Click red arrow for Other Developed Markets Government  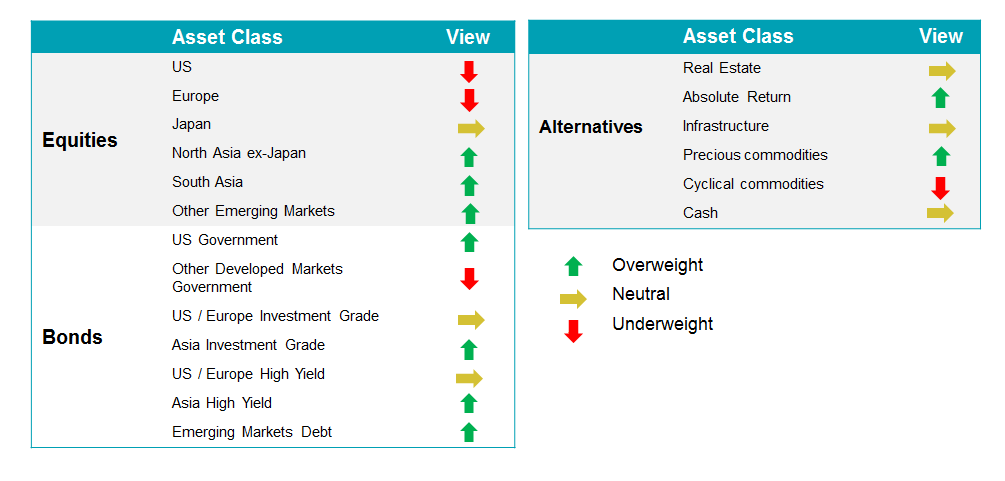coord(469,278)
